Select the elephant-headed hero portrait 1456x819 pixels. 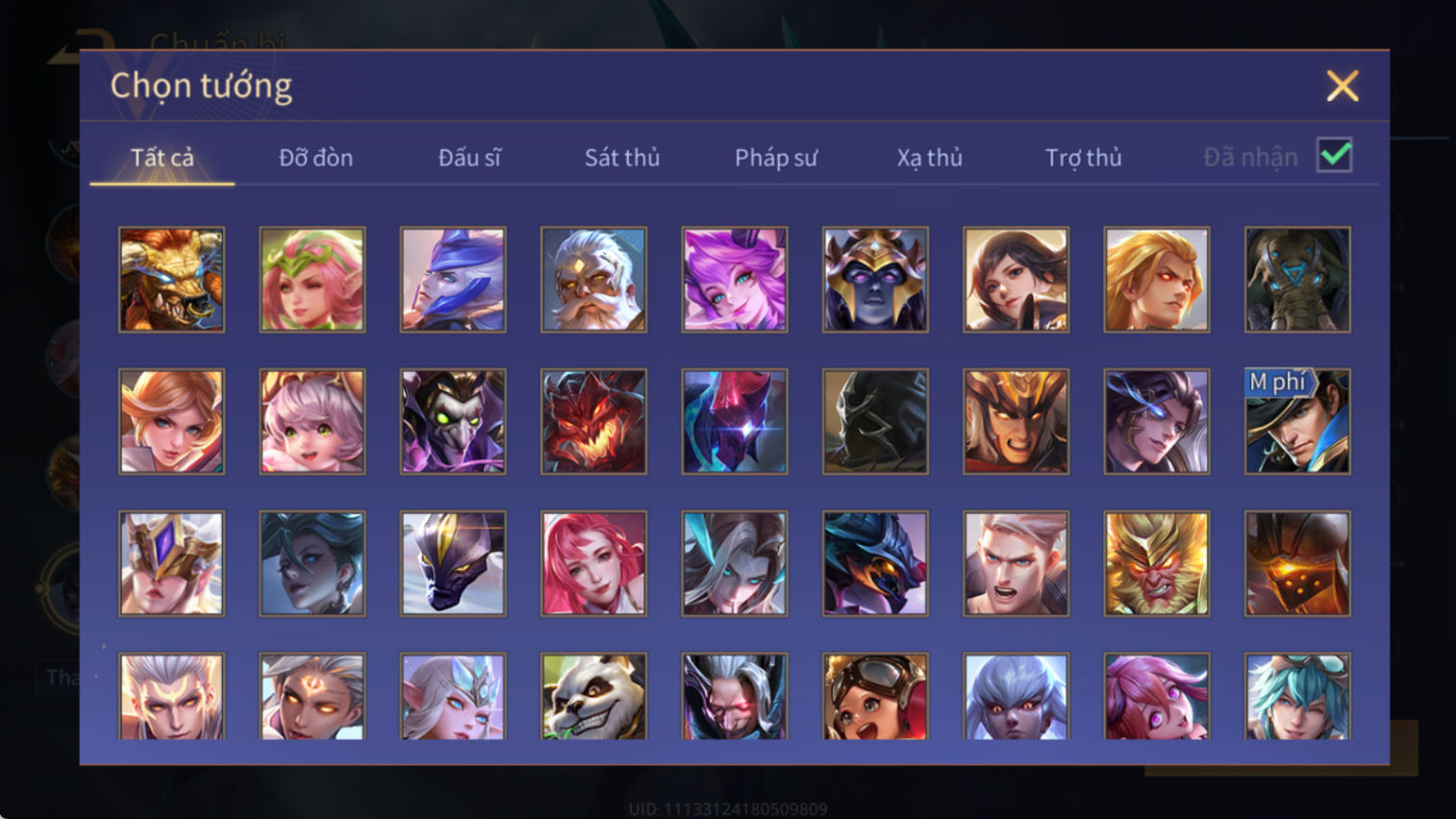tap(1296, 280)
